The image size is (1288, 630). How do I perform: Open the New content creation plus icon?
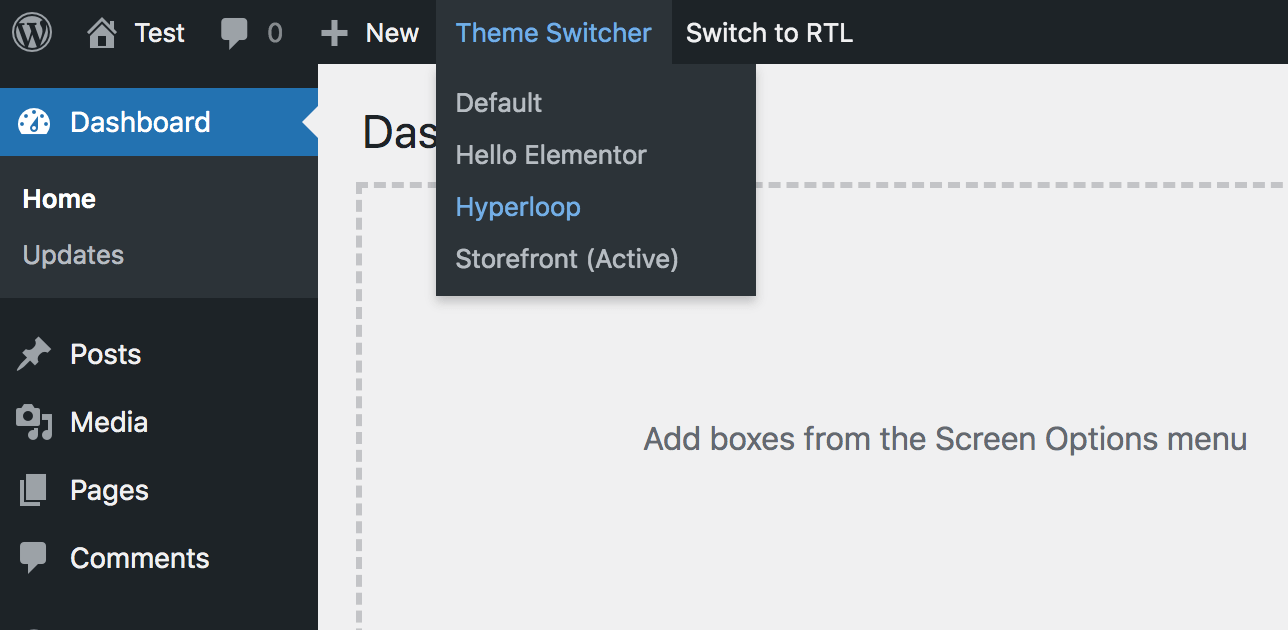(x=333, y=31)
